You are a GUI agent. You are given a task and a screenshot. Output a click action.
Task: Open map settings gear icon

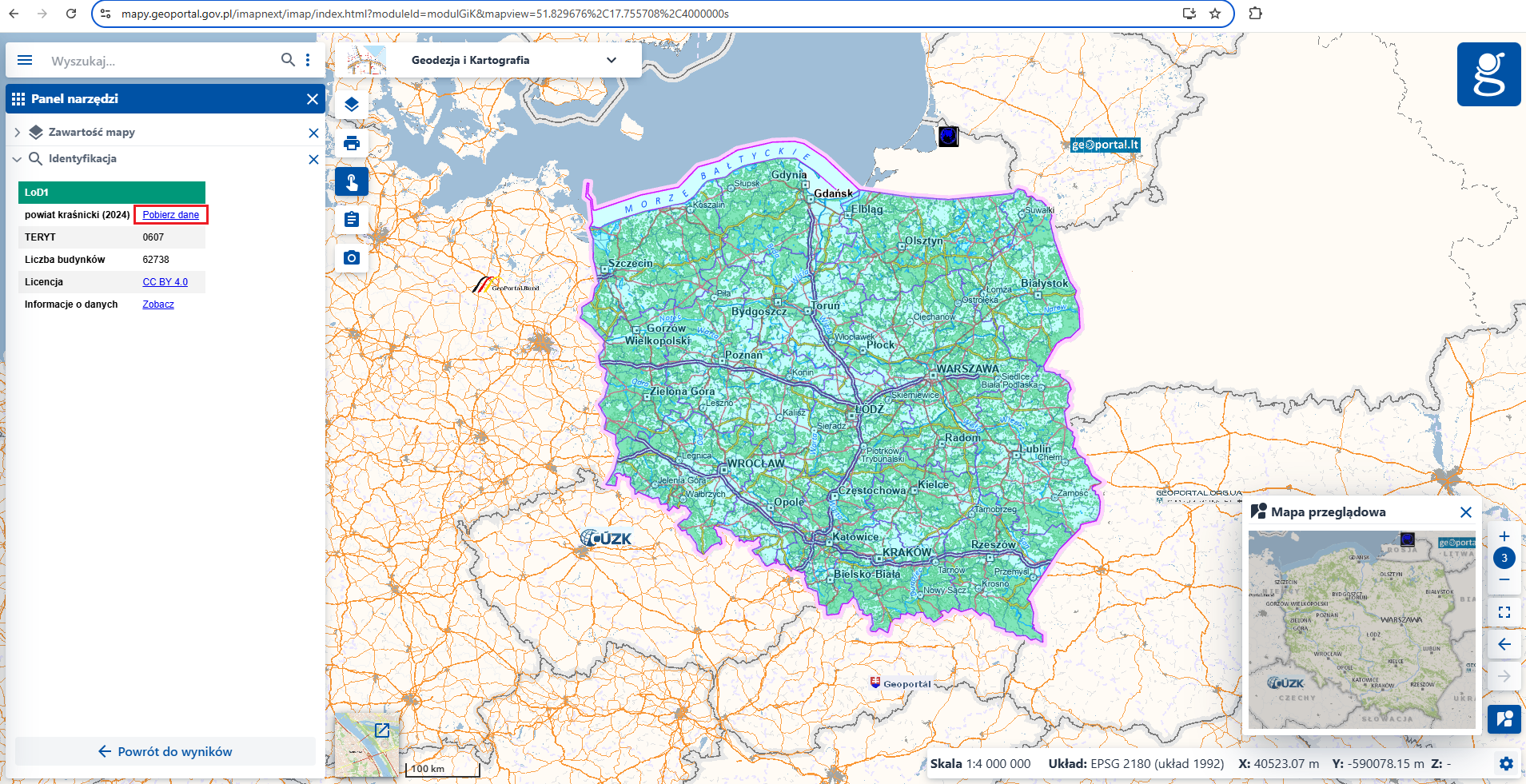click(x=1506, y=763)
